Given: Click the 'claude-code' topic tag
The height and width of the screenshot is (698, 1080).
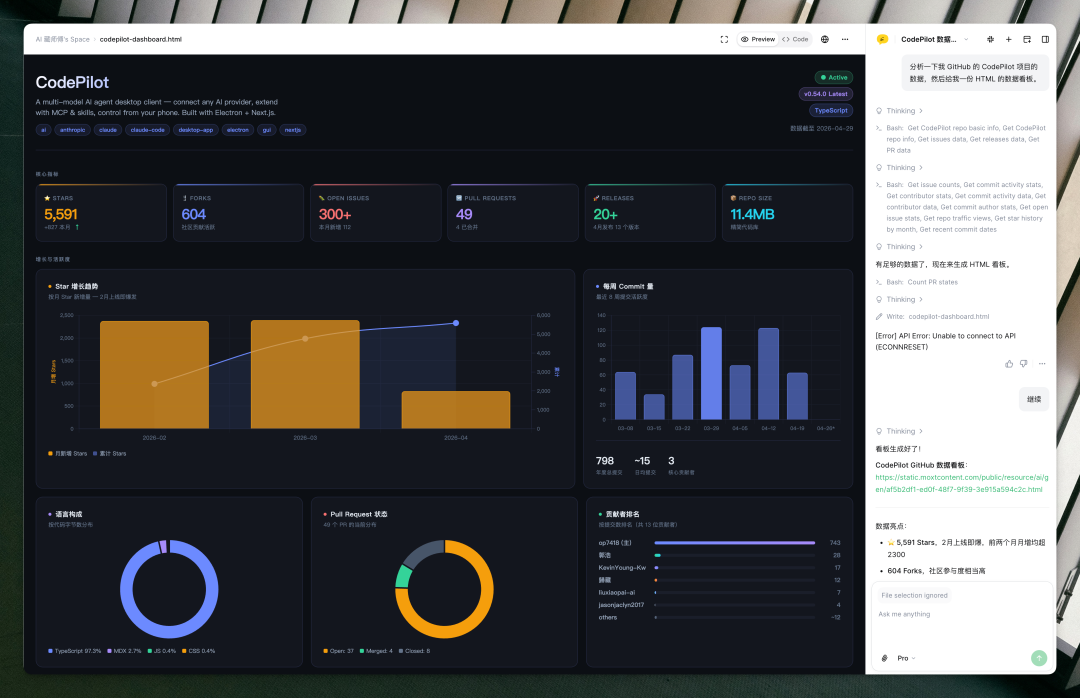Looking at the screenshot, I should [147, 130].
